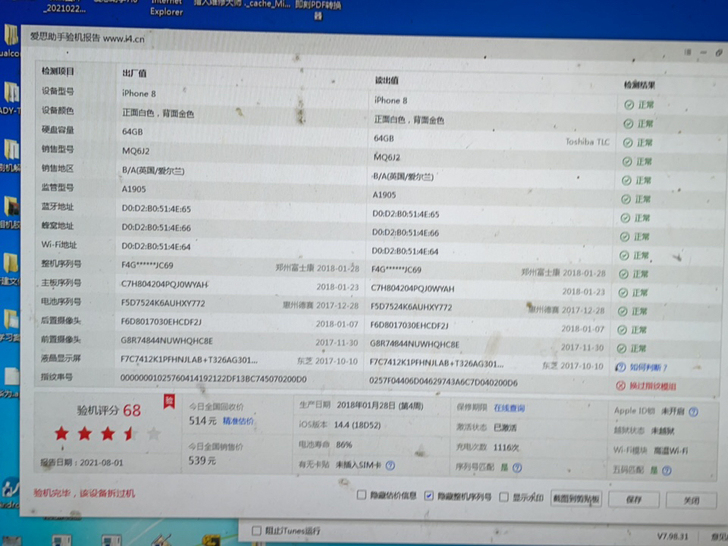Click the 充电次数 1116次 value
The height and width of the screenshot is (546, 728).
506,448
